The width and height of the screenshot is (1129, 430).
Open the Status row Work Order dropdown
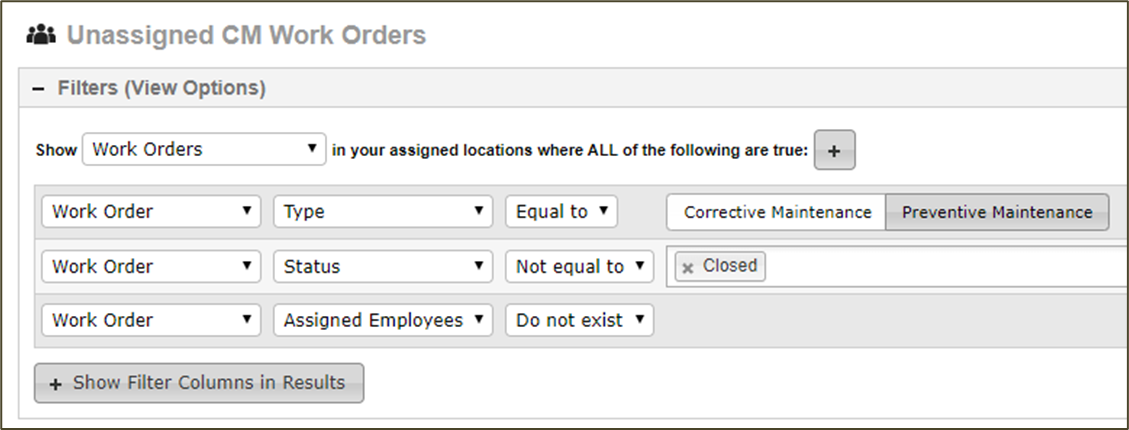(x=151, y=266)
